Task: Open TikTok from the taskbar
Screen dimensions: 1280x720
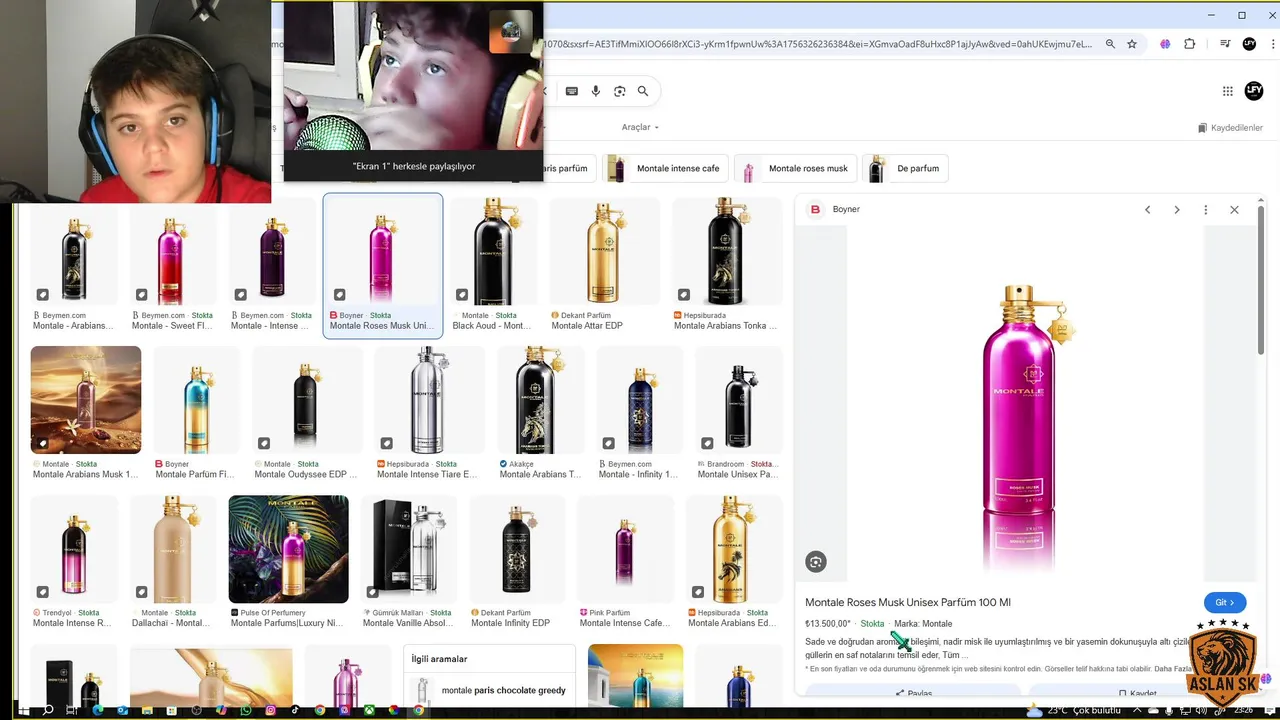Action: (x=295, y=711)
